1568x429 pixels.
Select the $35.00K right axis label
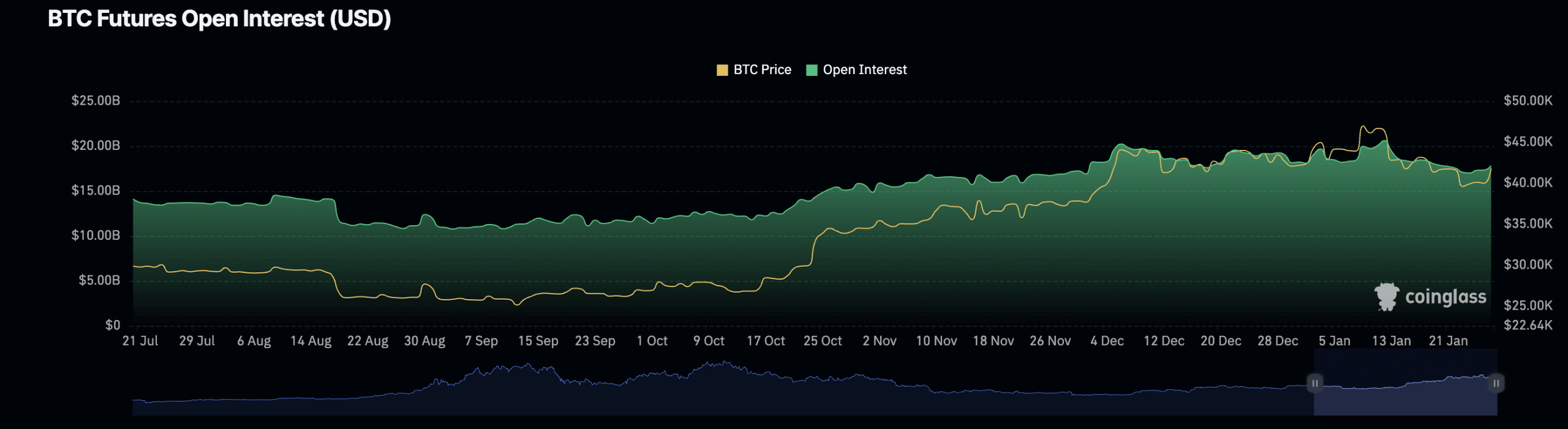pyautogui.click(x=1528, y=223)
